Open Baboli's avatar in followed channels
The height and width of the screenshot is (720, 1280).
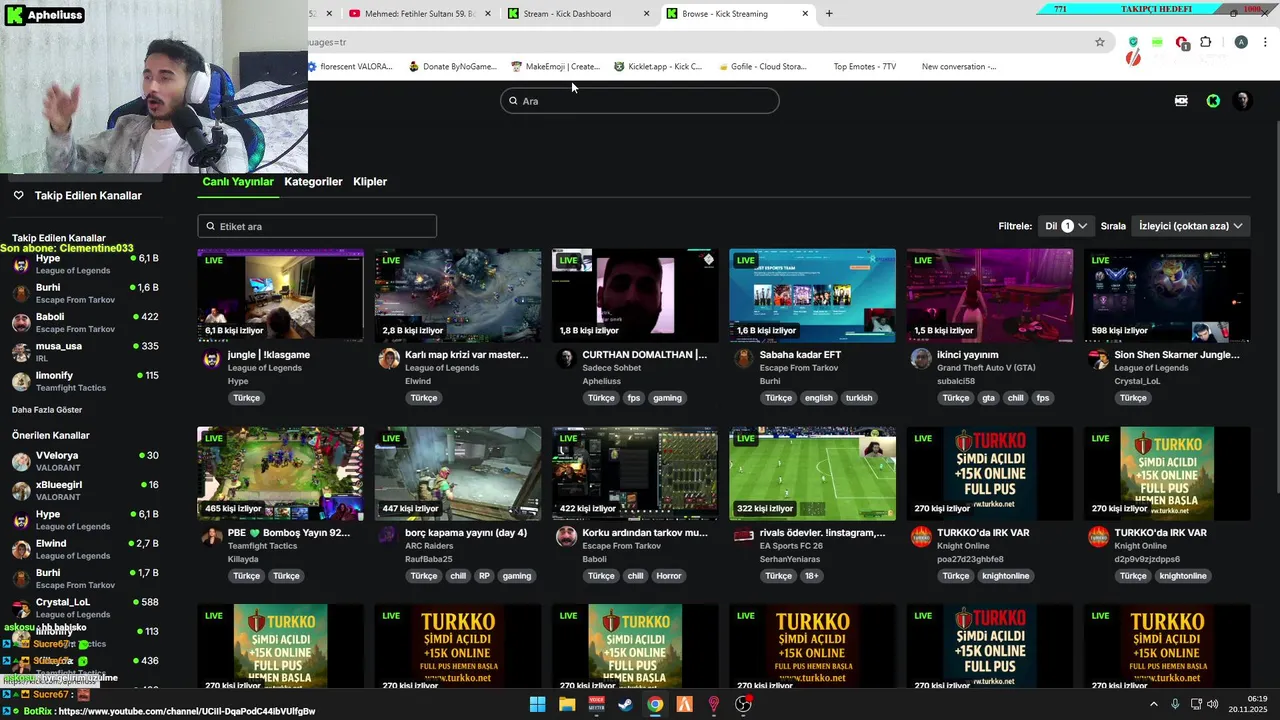click(20, 322)
